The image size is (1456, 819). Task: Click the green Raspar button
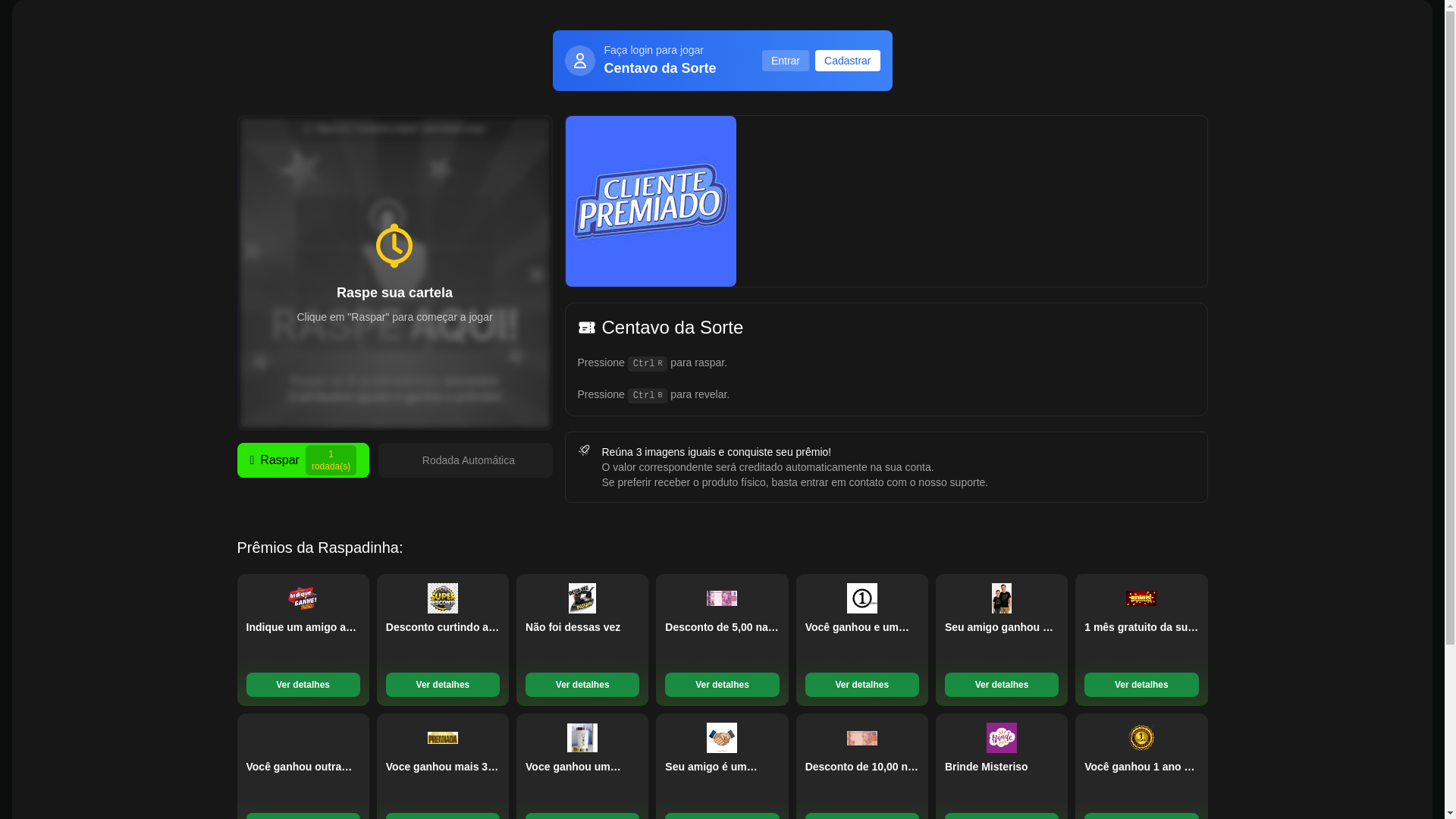[x=303, y=460]
